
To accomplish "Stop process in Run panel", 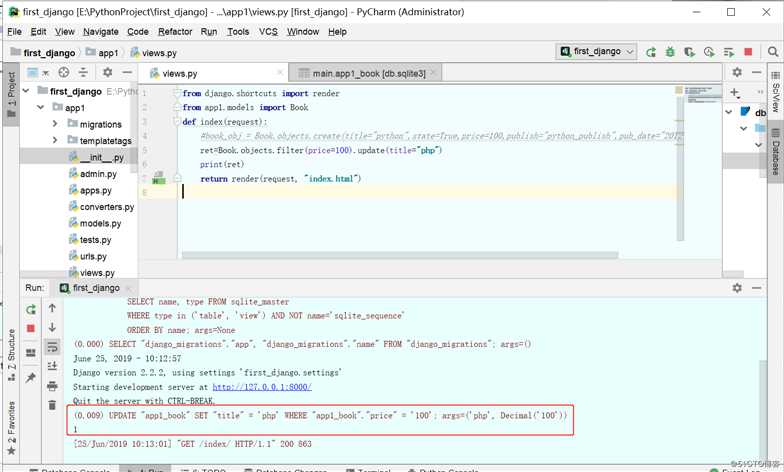I will click(31, 328).
